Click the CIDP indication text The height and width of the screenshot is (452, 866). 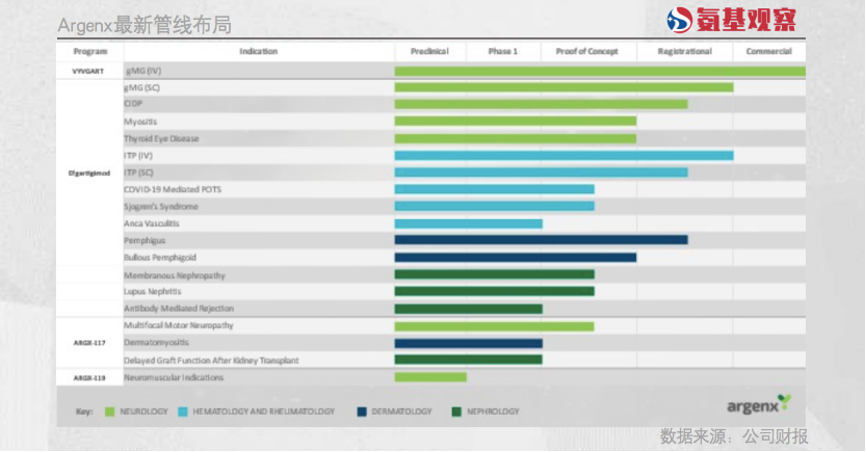[x=133, y=103]
